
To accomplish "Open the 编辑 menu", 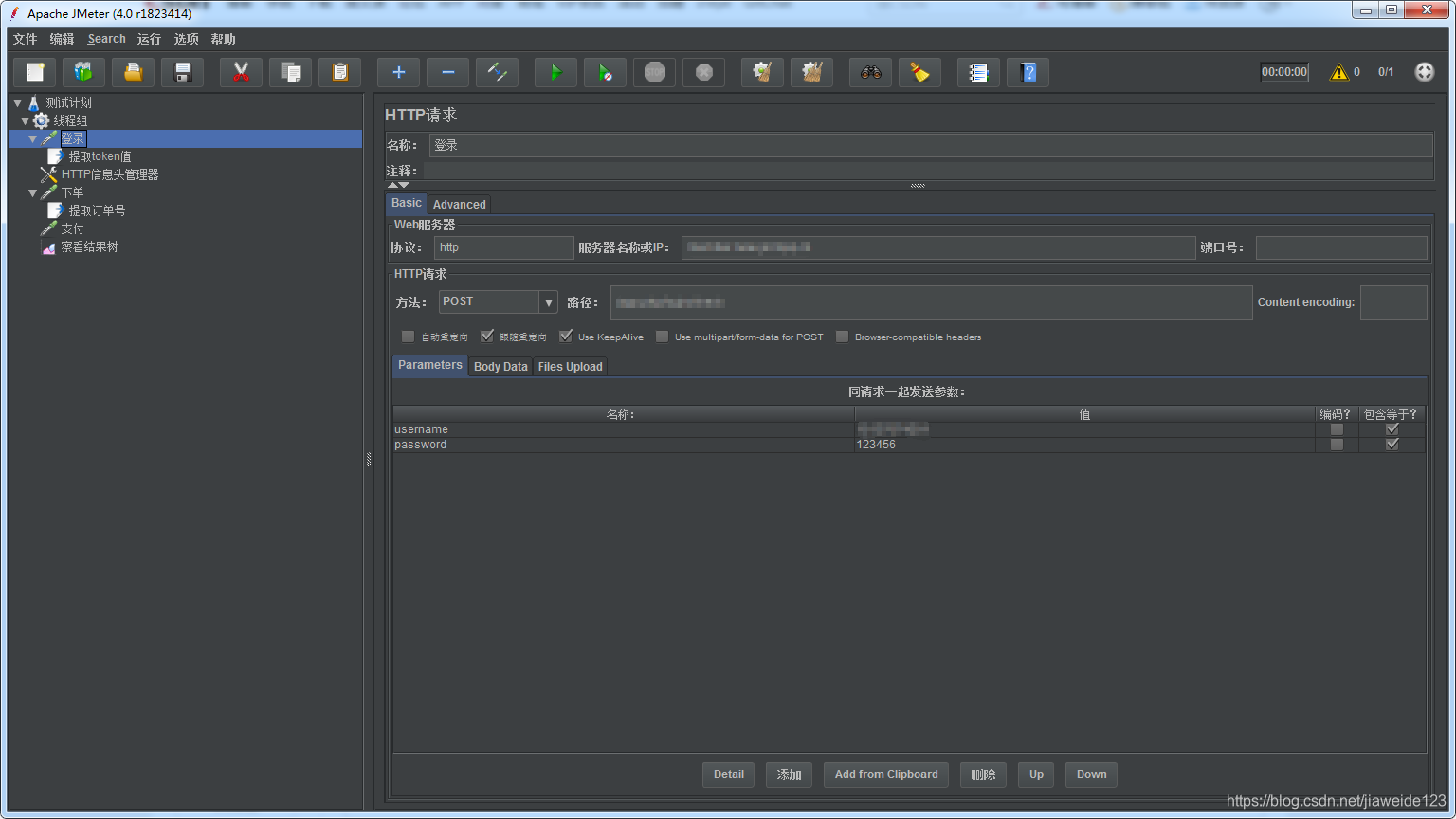I will [x=62, y=39].
